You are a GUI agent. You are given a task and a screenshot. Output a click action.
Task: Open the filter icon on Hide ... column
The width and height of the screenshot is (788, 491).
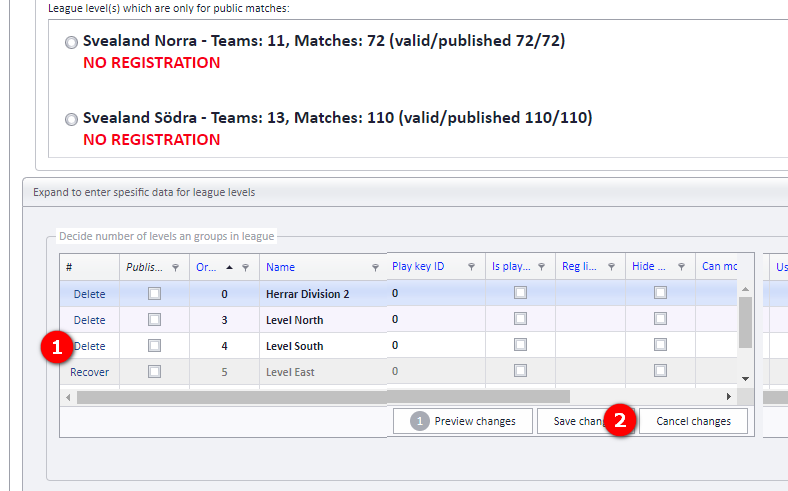pos(681,266)
